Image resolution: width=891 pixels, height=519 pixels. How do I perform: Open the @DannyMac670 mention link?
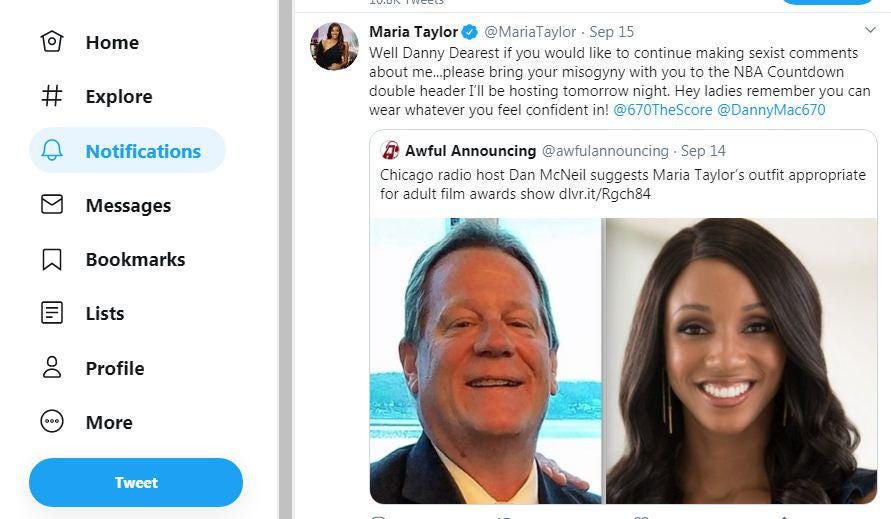coord(771,110)
